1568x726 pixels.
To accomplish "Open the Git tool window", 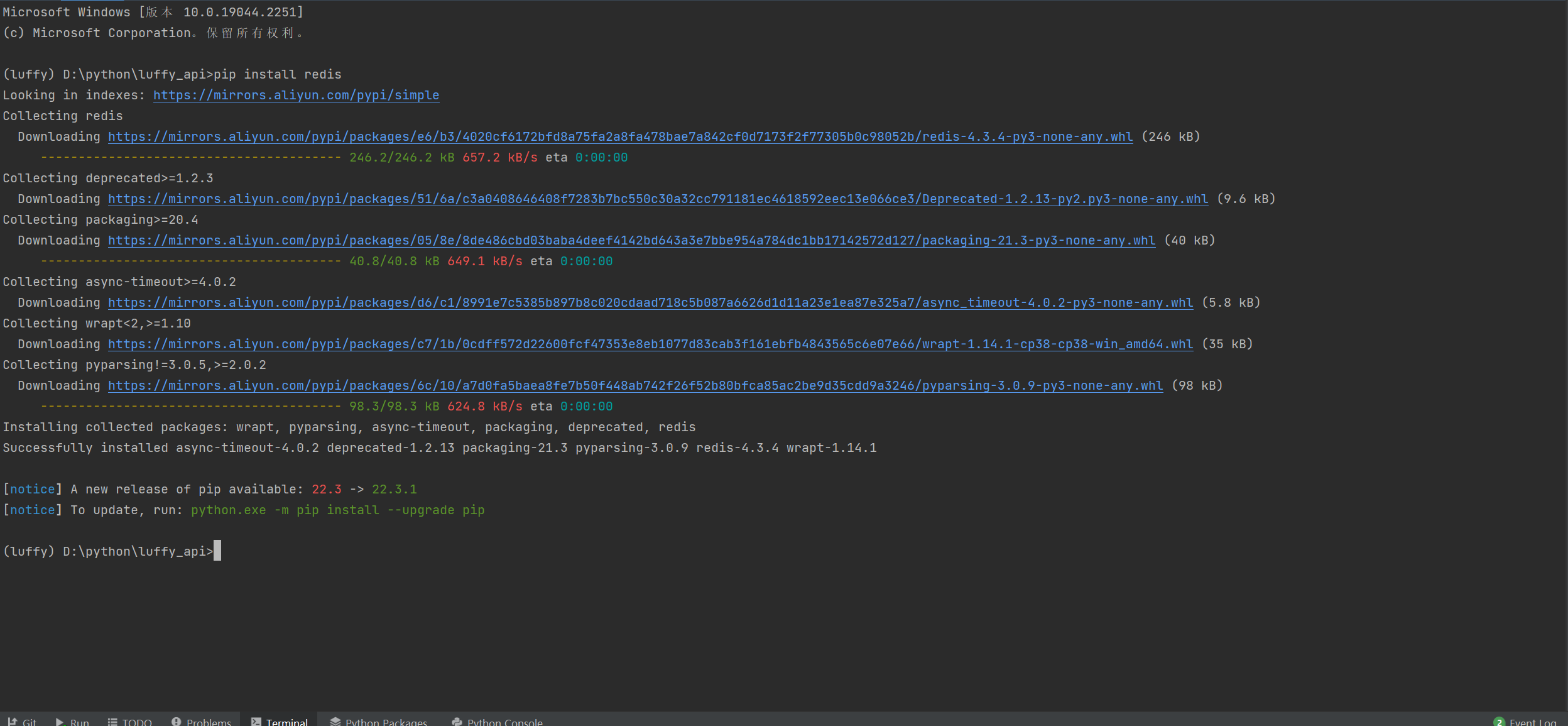I will click(x=23, y=722).
